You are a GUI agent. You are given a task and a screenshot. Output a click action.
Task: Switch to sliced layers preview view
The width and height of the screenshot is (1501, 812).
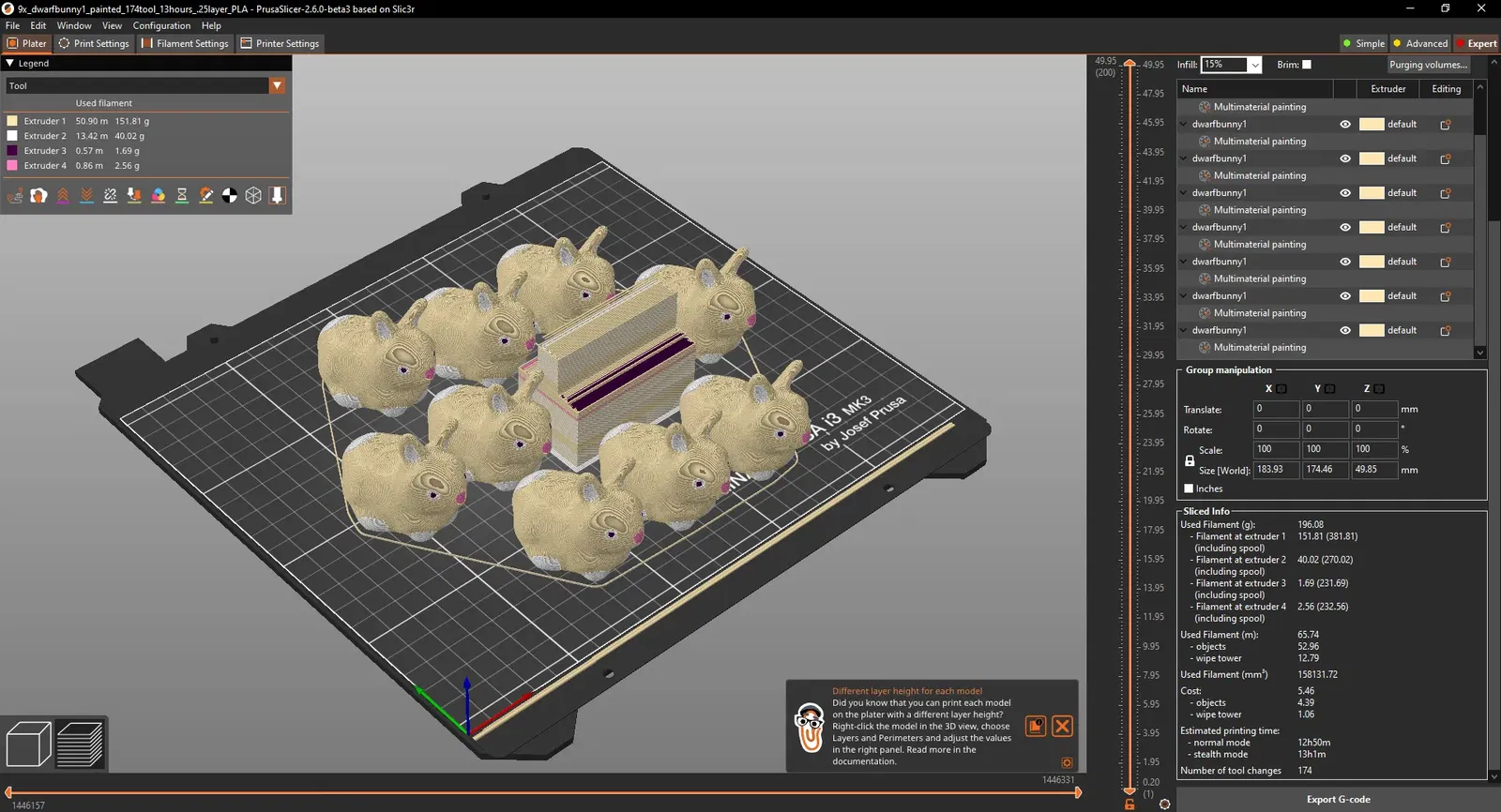coord(80,744)
